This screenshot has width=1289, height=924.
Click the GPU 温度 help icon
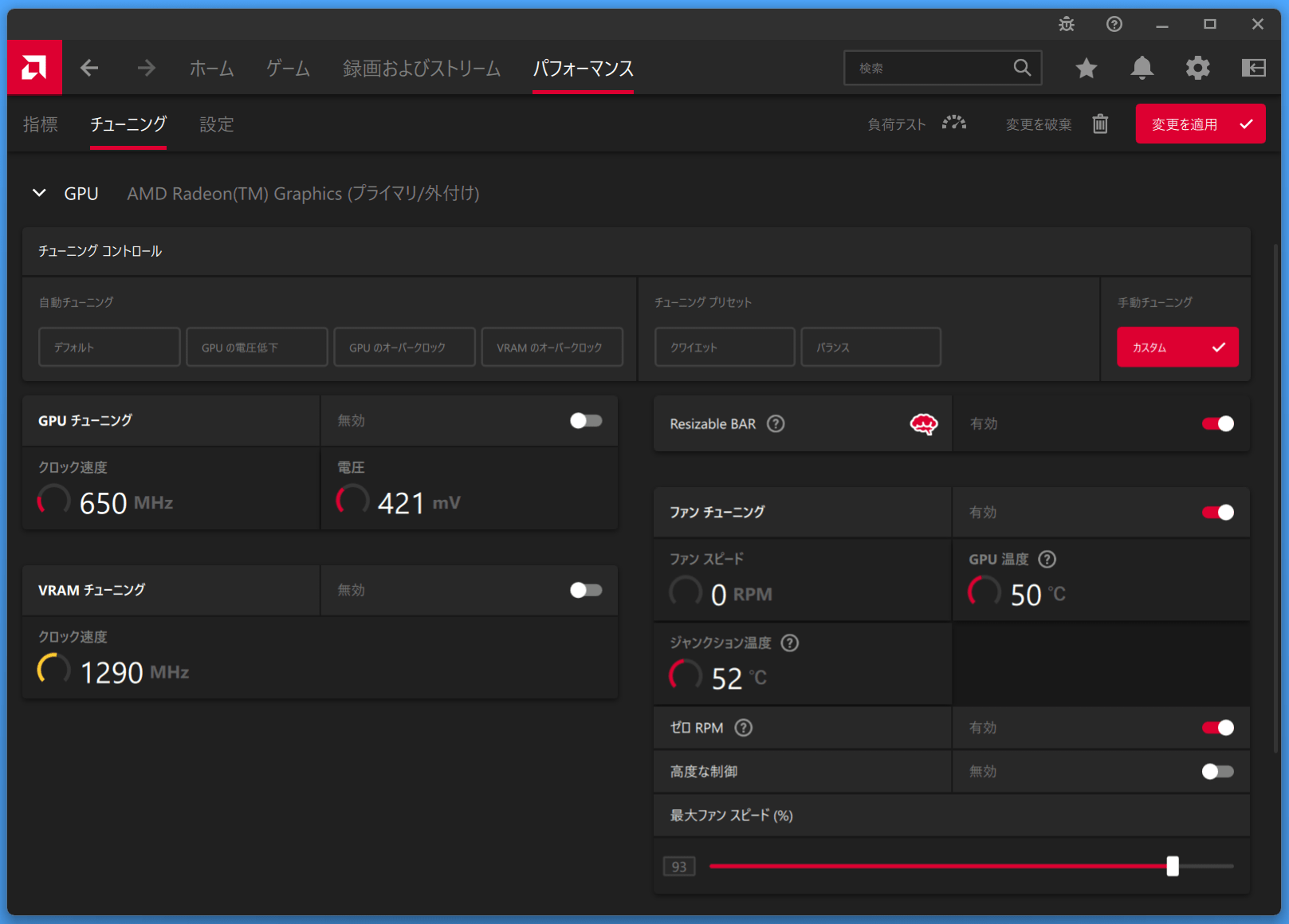pyautogui.click(x=1047, y=560)
